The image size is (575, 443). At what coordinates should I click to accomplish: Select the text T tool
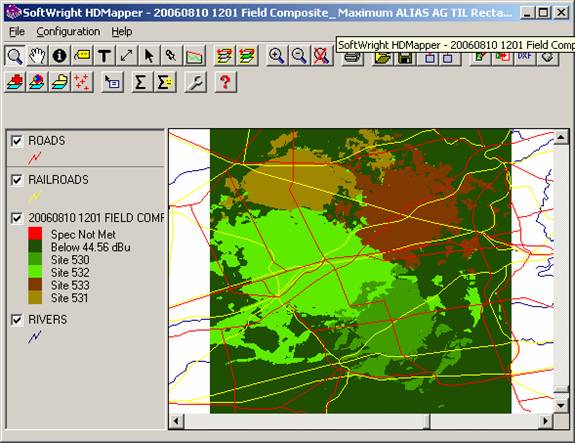[x=105, y=56]
